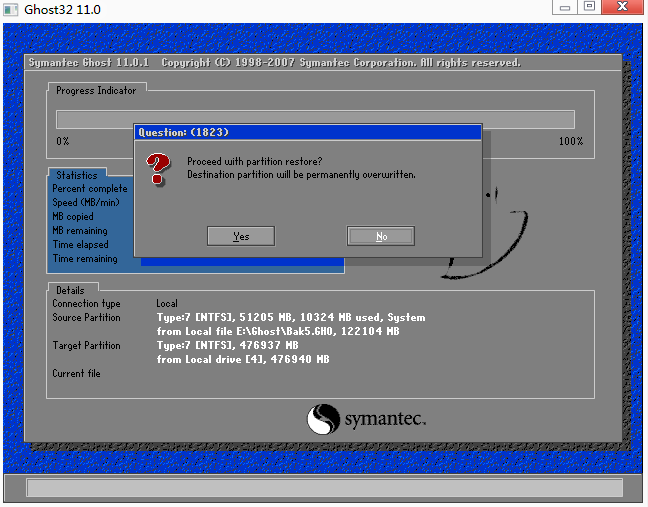The height and width of the screenshot is (507, 648).
Task: Click the Symantec Ghost 11.0.1 copyright header
Action: coord(275,62)
